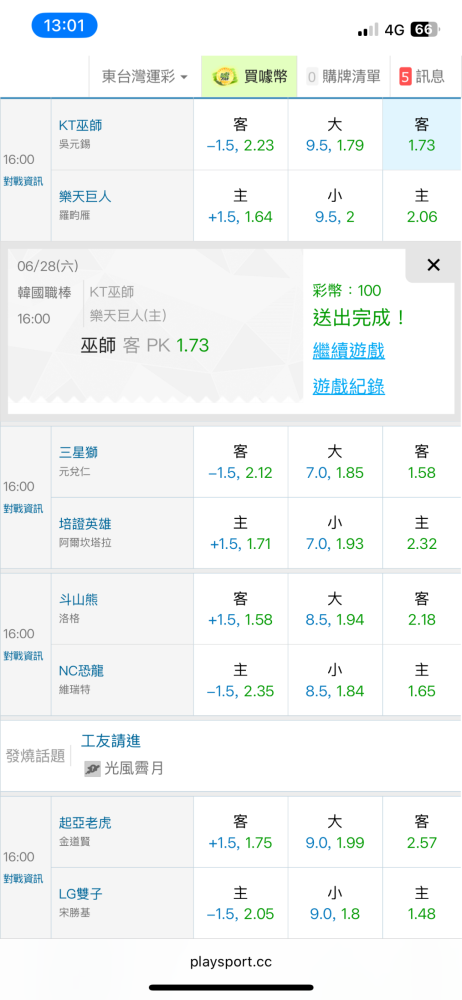Open 東台灣運彩 dropdown selector

click(145, 77)
